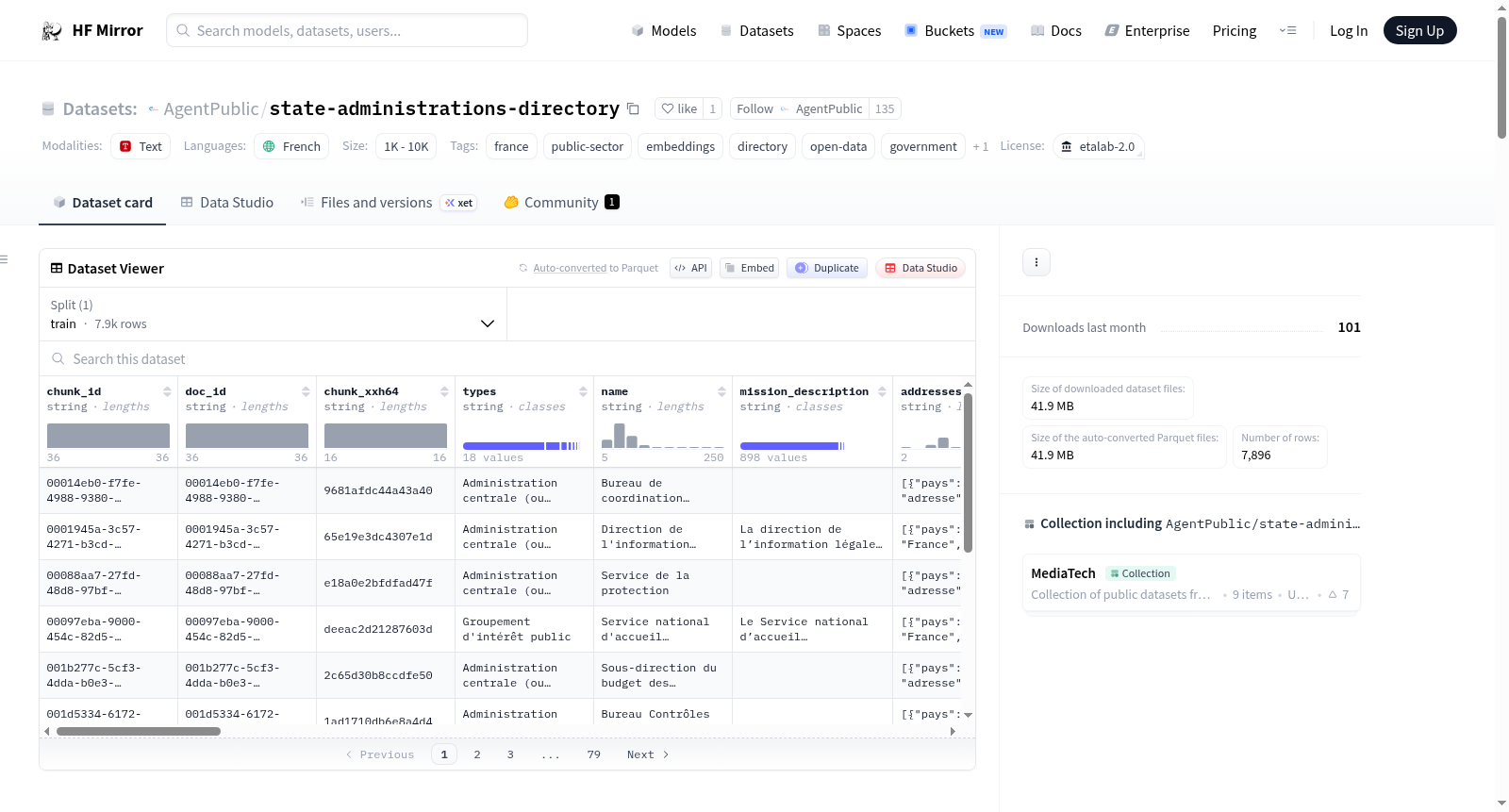Open the Models menu item

click(664, 31)
